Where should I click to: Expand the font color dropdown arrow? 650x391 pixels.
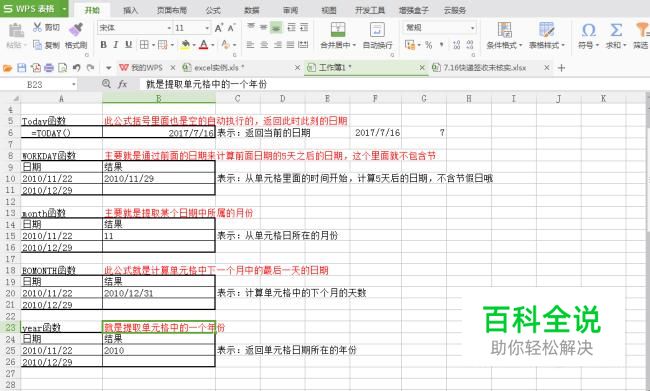(x=213, y=45)
